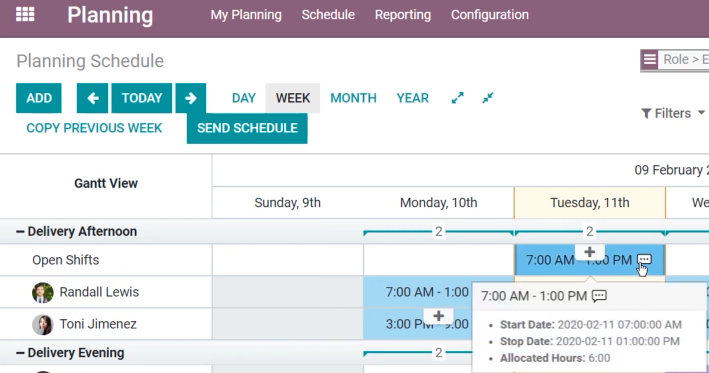Screen dimensions: 709x373
Task: Open the Reporting menu
Action: (x=402, y=14)
